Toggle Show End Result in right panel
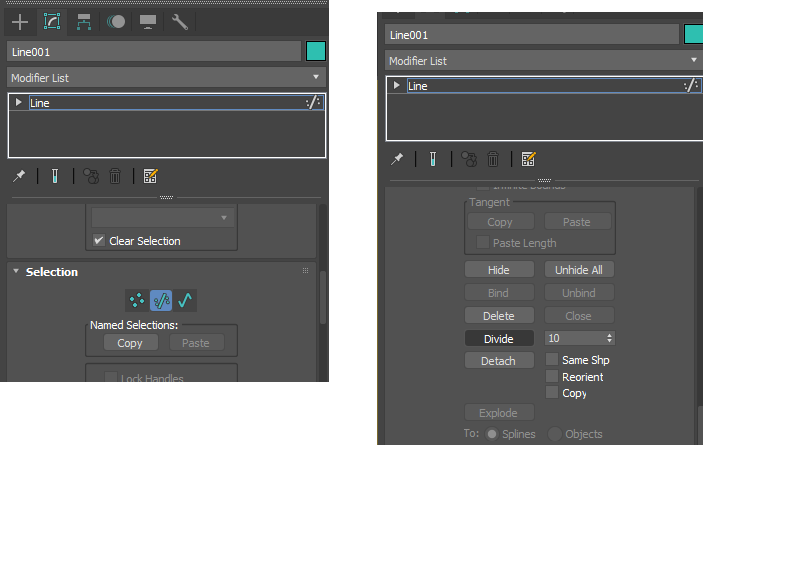Viewport: 811px width, 573px height. point(433,159)
